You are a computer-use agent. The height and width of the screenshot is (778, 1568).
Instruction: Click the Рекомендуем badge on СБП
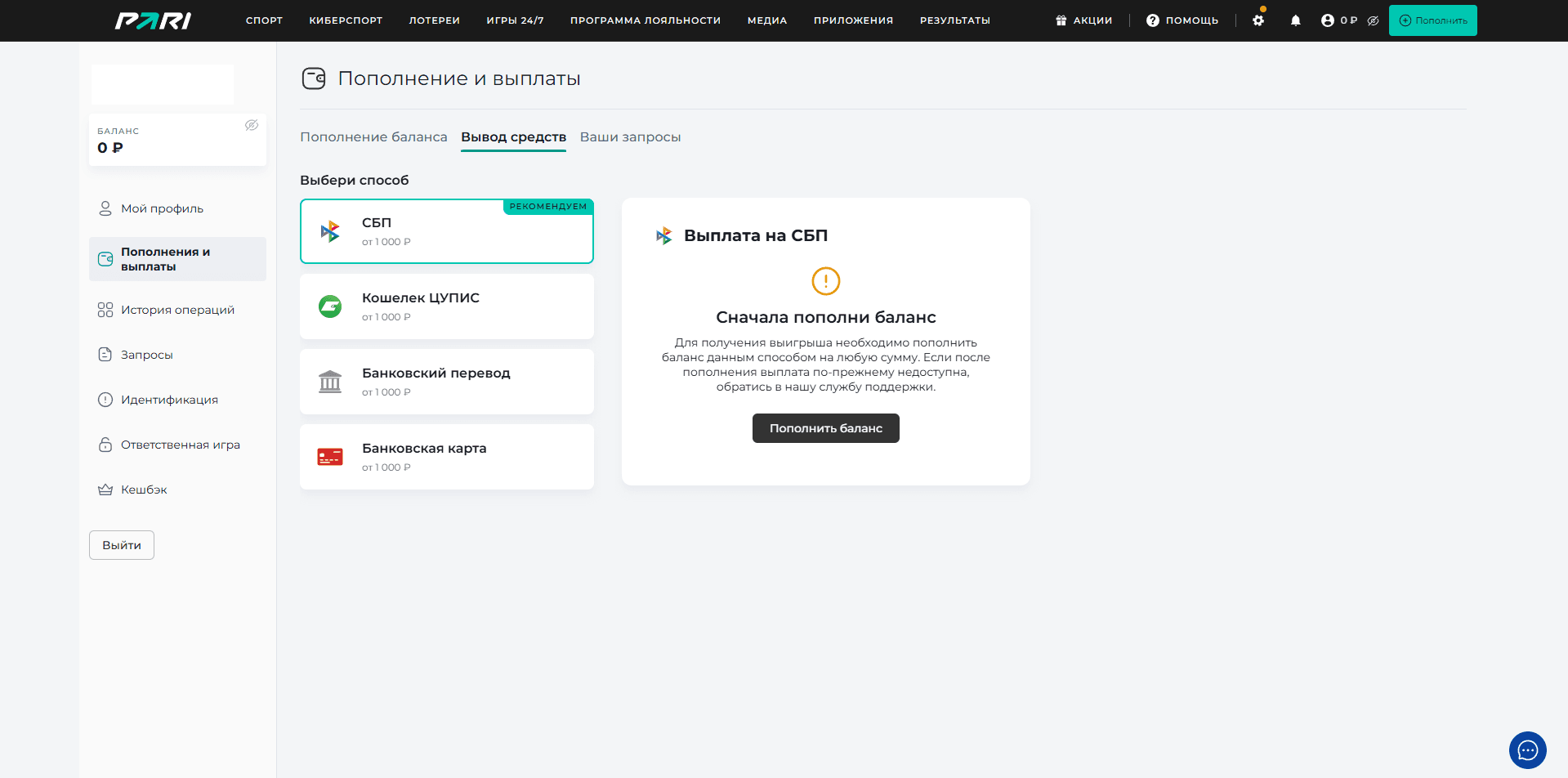tap(548, 207)
